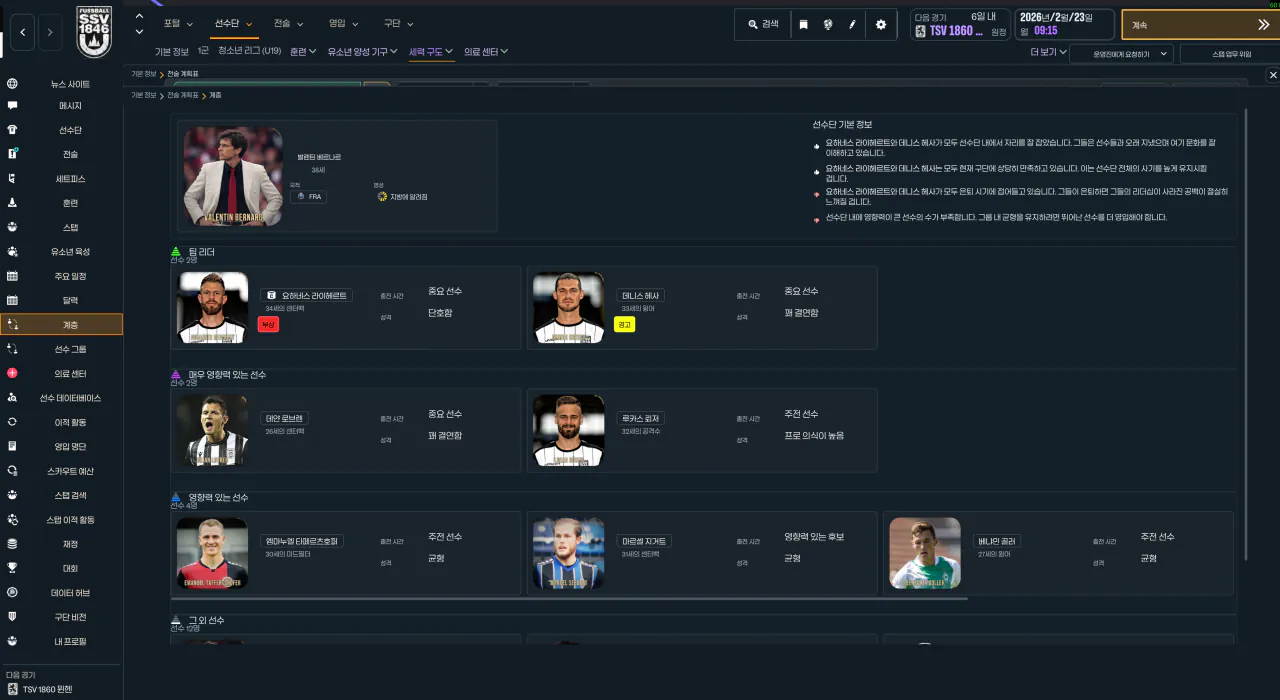1280x700 pixels.
Task: Open the 의료 센터 tab in top submenu
Action: 486,51
